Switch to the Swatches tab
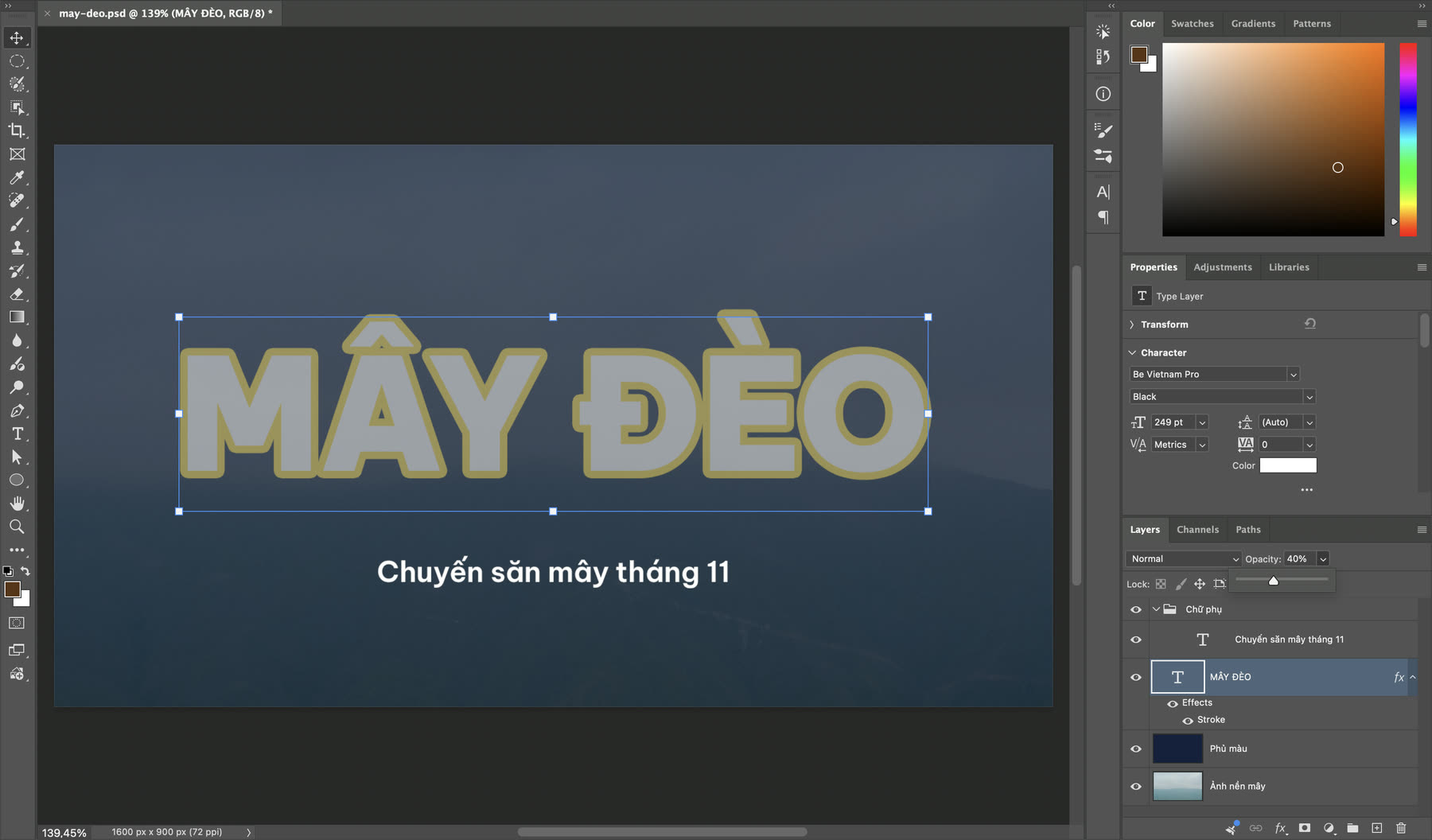Image resolution: width=1432 pixels, height=840 pixels. pos(1192,23)
